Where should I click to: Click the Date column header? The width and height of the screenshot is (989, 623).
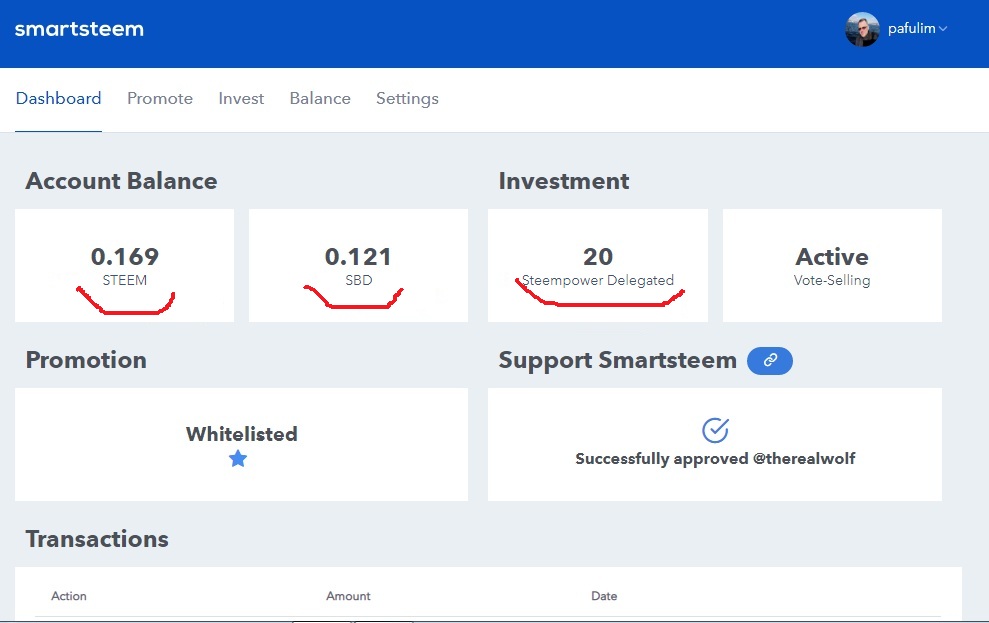tap(604, 596)
